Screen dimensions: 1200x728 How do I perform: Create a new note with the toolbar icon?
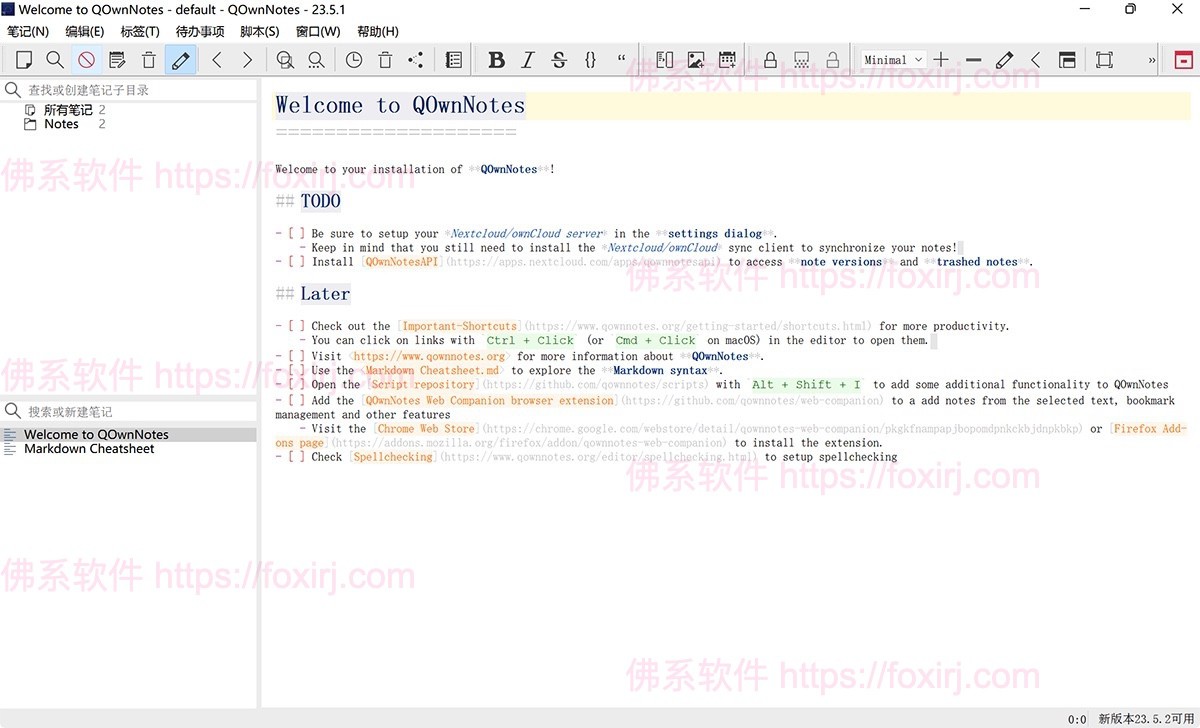point(24,59)
